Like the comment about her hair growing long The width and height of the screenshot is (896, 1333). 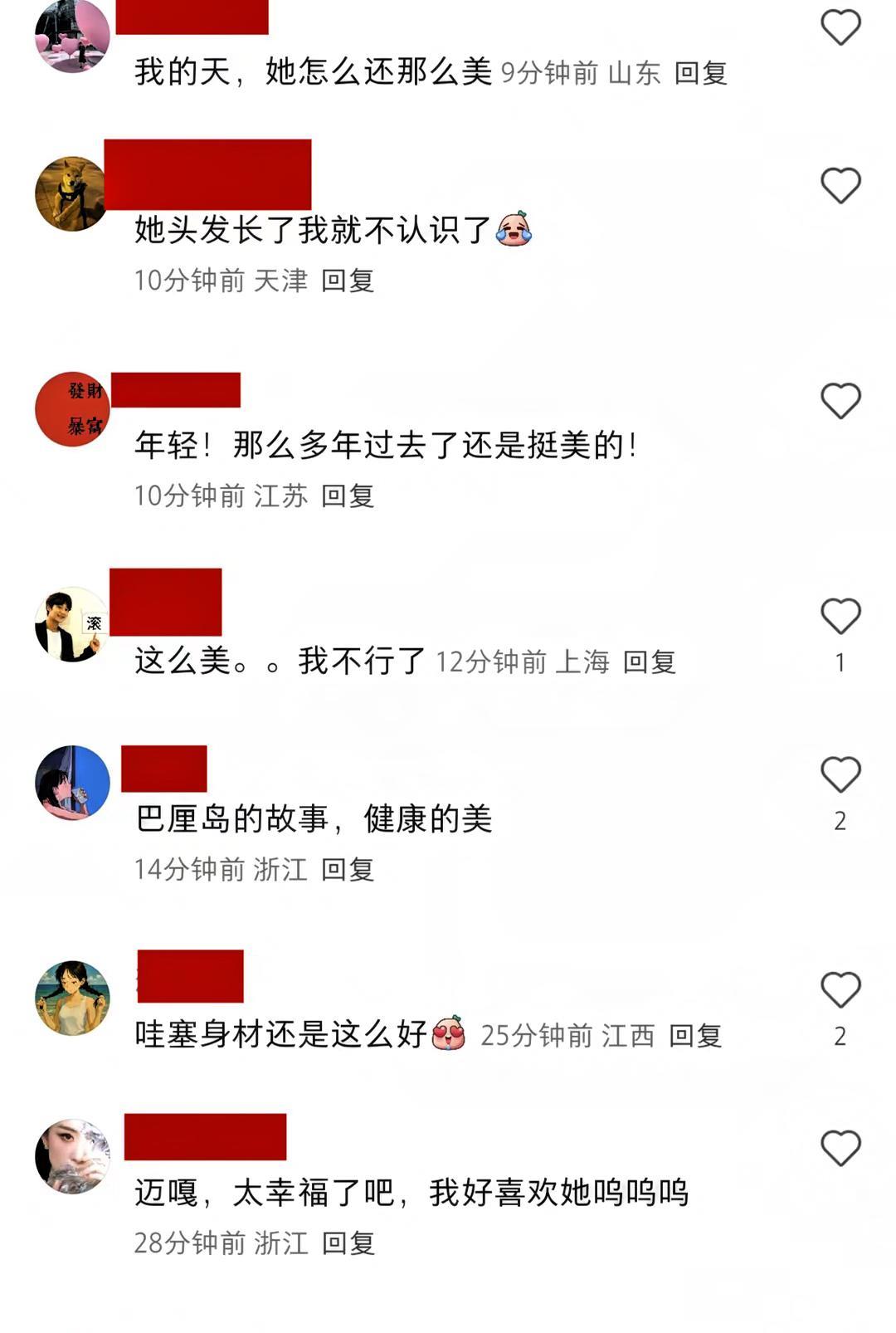pyautogui.click(x=840, y=185)
